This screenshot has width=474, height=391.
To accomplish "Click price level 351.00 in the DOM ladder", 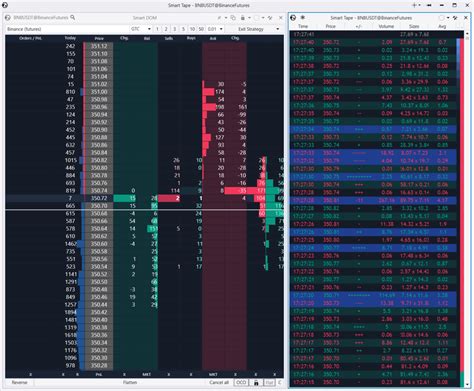I will pyautogui.click(x=99, y=92).
